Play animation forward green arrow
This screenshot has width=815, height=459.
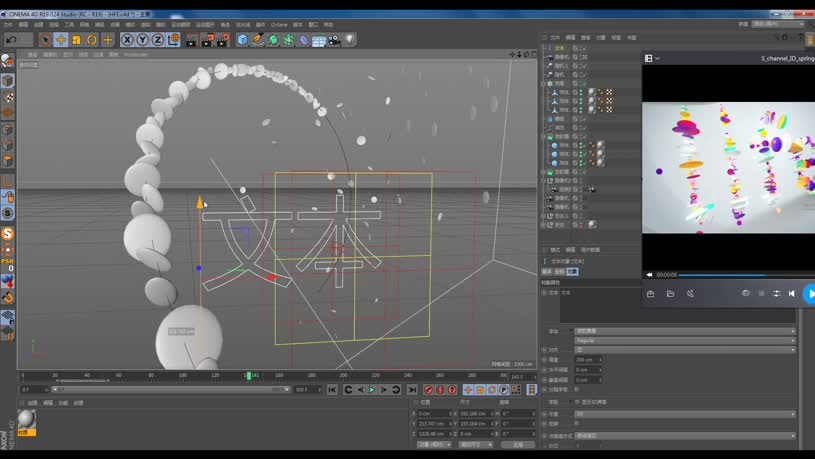[372, 389]
